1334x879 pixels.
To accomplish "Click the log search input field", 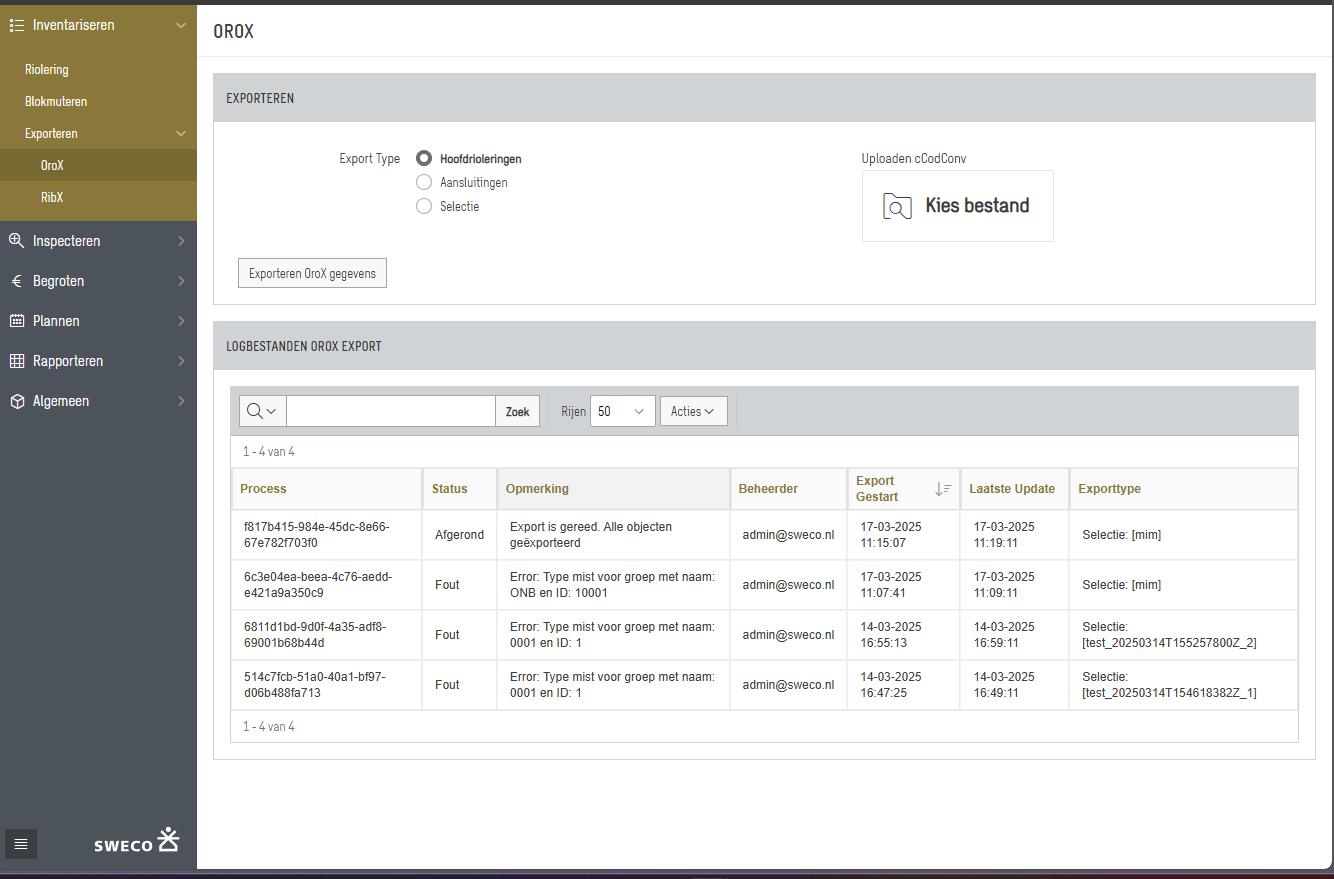I will click(x=391, y=411).
